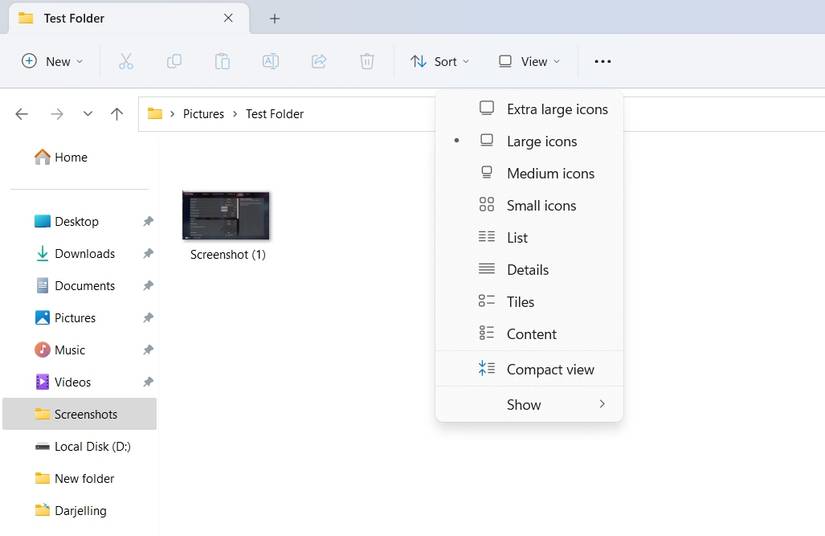The height and width of the screenshot is (536, 825).
Task: Switch to Details view layout
Action: click(x=527, y=269)
